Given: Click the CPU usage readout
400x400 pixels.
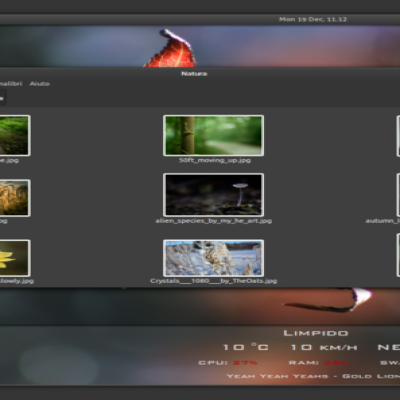Looking at the screenshot, I should 228,363.
